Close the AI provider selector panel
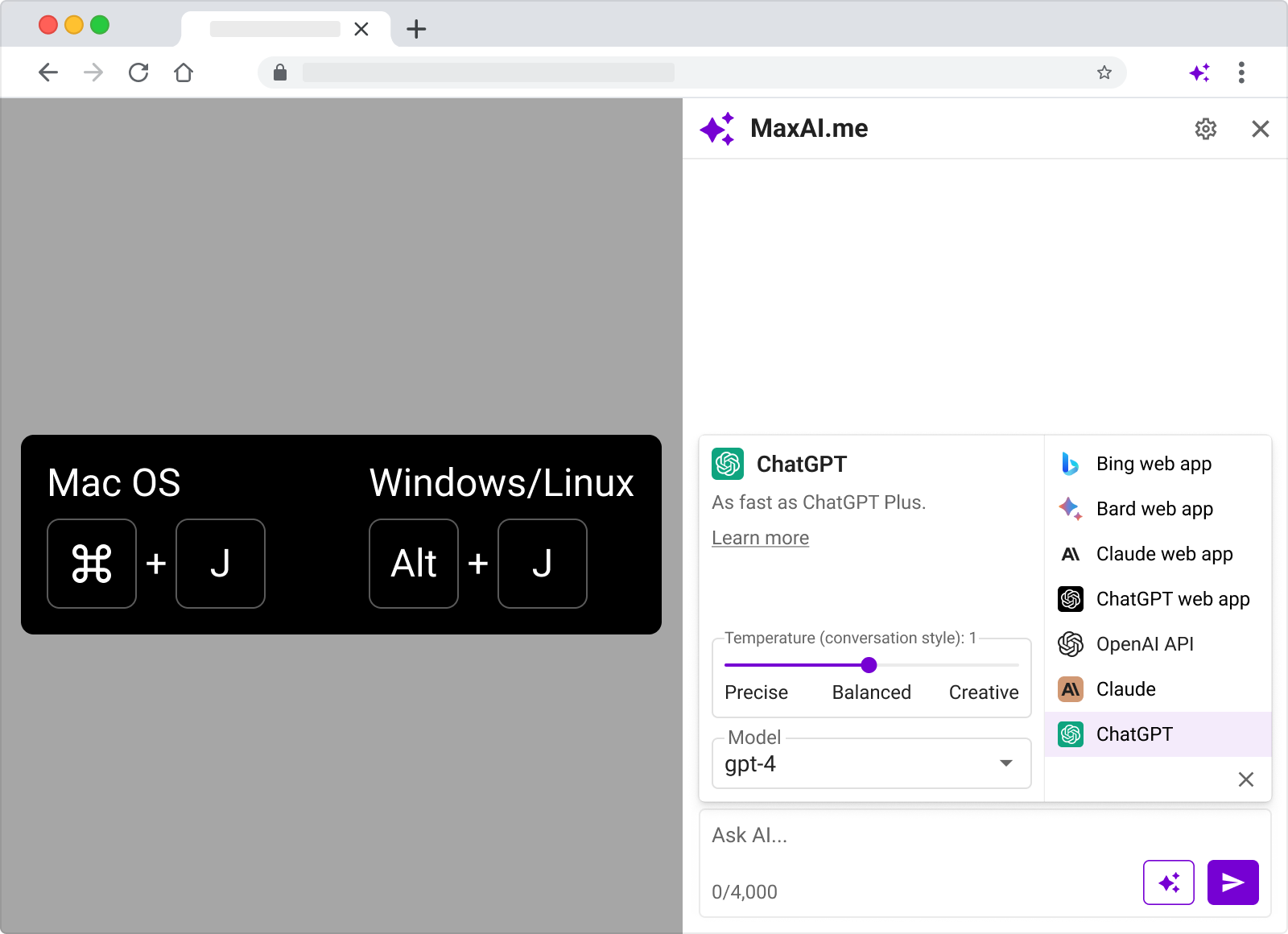This screenshot has width=1288, height=934. (x=1246, y=779)
